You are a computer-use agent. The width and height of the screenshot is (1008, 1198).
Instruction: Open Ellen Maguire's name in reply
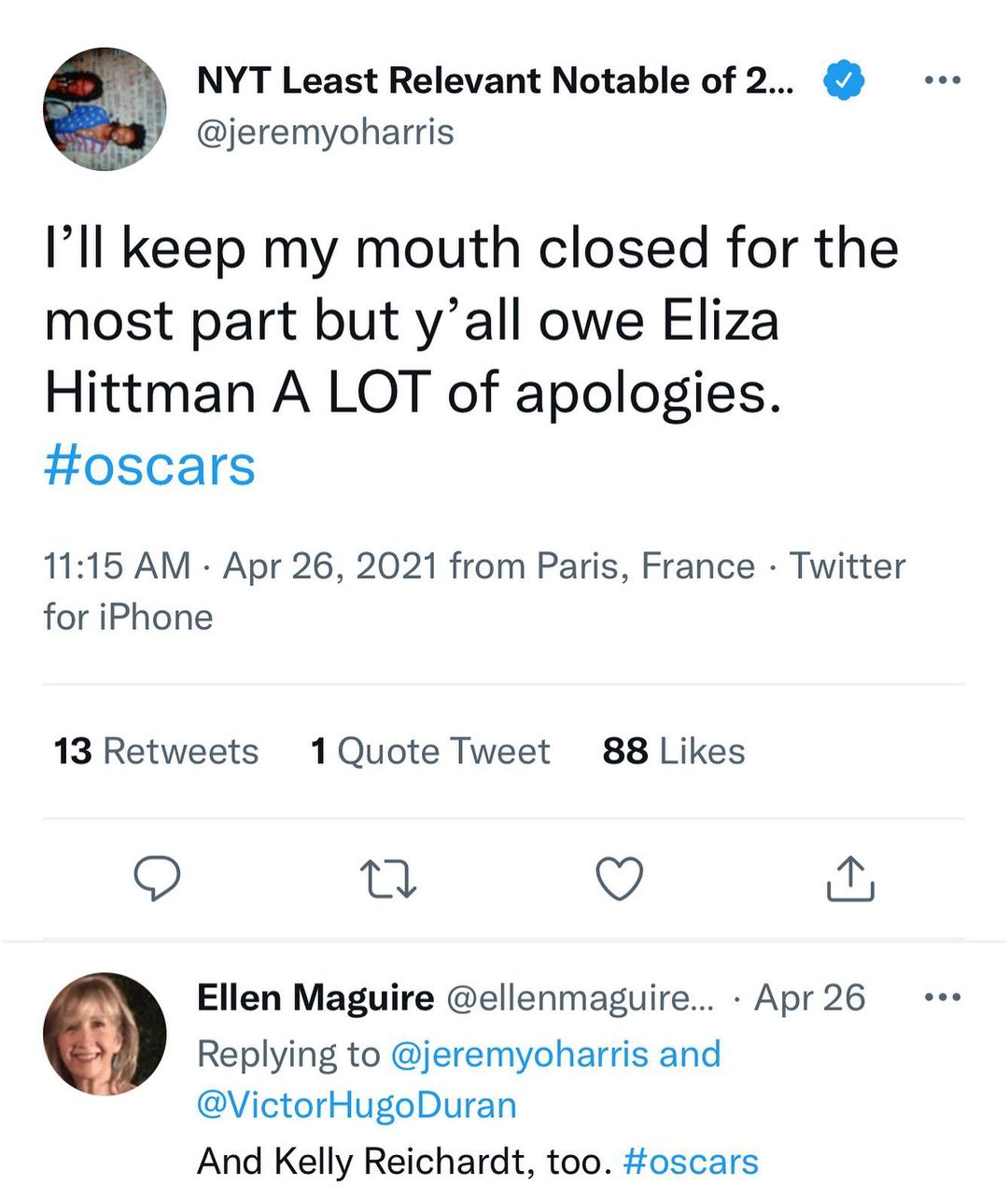click(x=315, y=997)
